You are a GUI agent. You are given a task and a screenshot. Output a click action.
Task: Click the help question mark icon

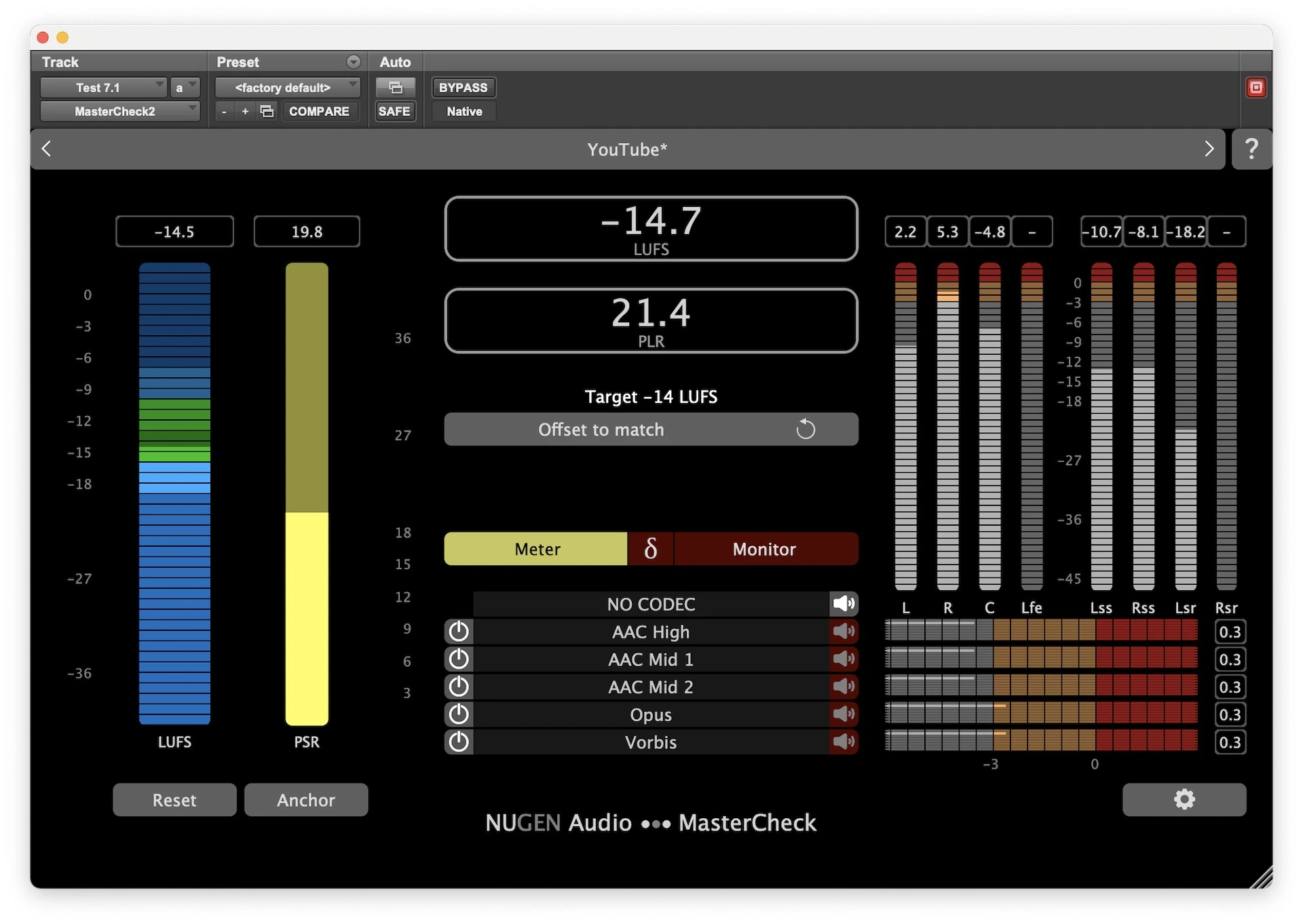pos(1251,149)
